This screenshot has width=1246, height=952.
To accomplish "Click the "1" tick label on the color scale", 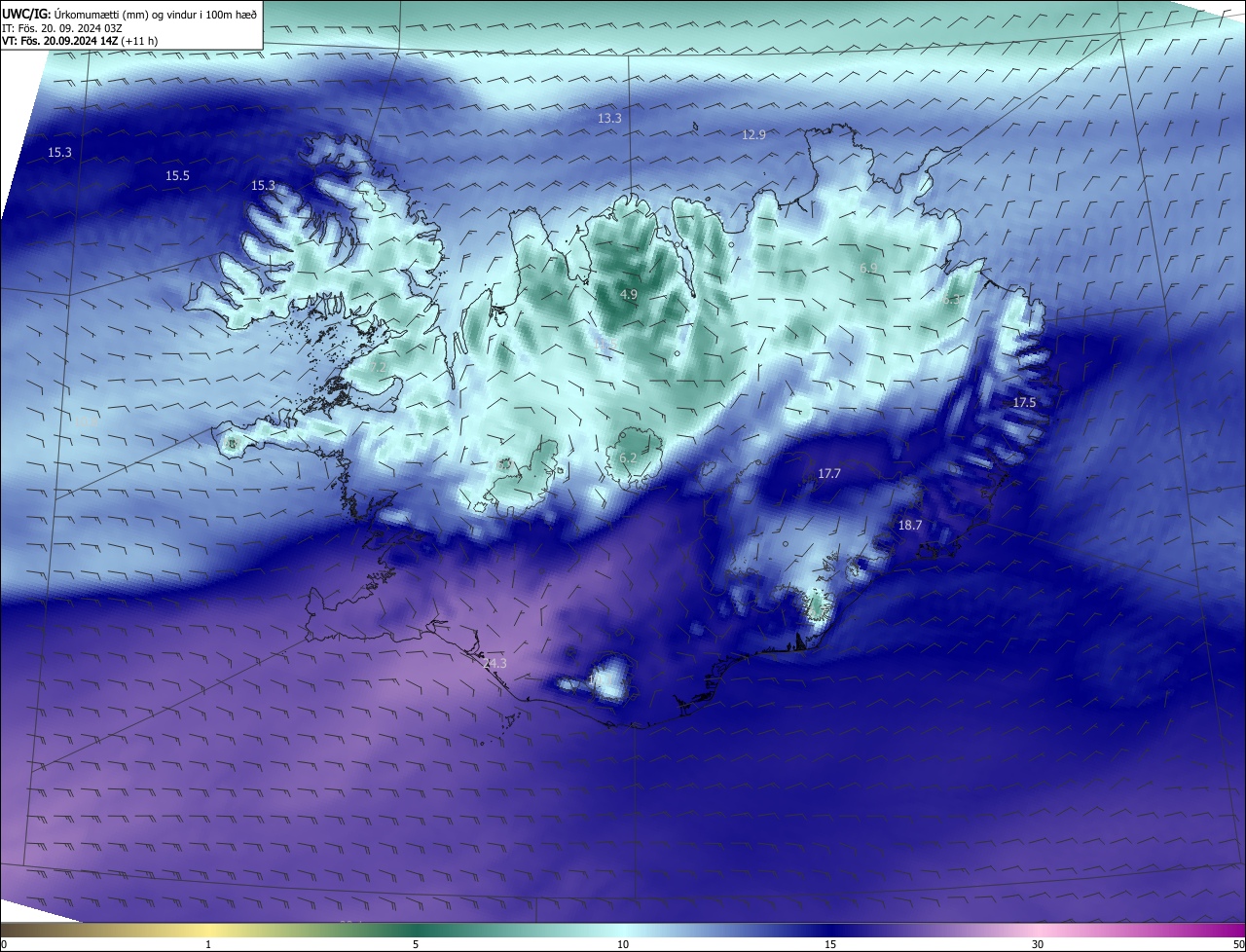I will 208,944.
